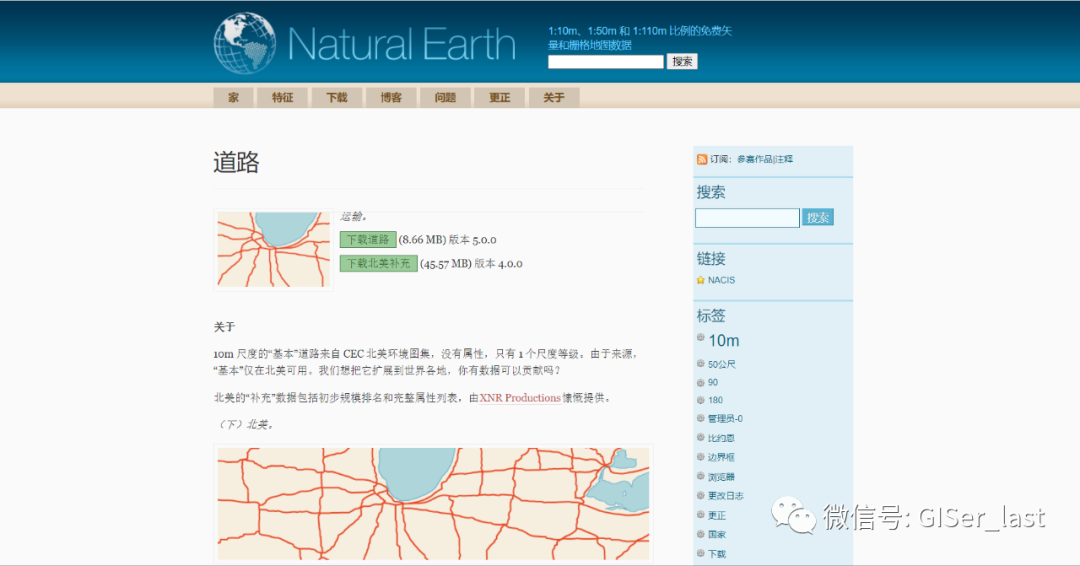Screen dimensions: 1080x566
Task: Open the NACIS link in sidebar
Action: point(721,280)
